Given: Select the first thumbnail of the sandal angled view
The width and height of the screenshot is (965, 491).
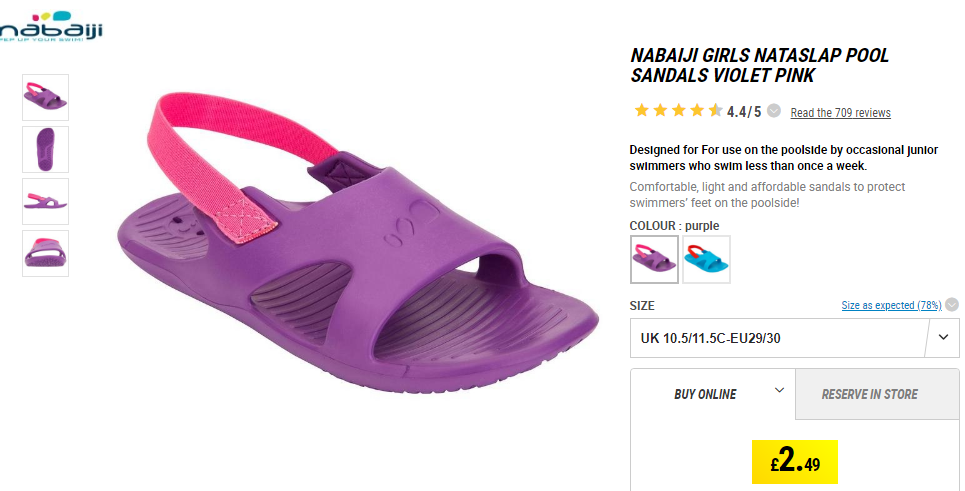Looking at the screenshot, I should [46, 97].
